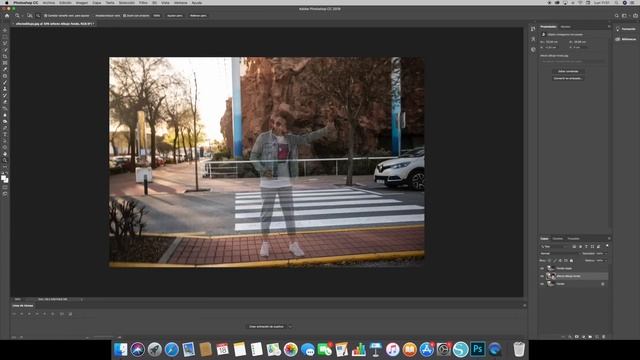Click the 'Editar contenido' button
640x360 pixels.
click(x=568, y=71)
